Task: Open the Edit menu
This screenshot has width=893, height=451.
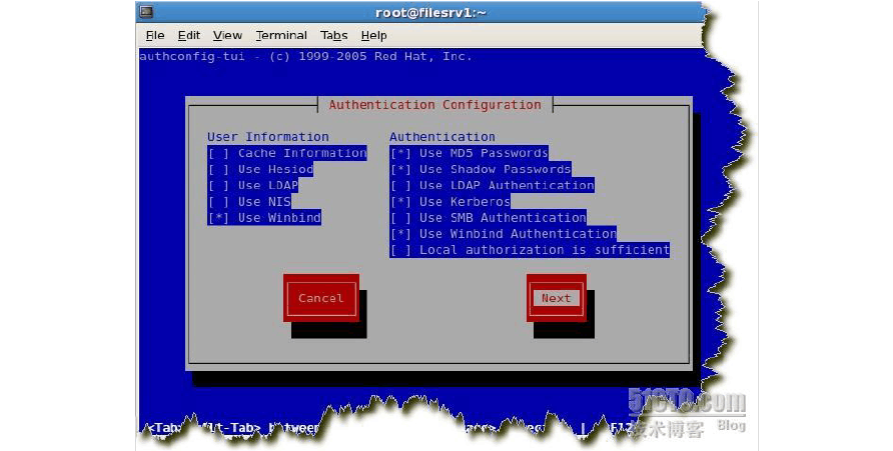Action: point(189,35)
